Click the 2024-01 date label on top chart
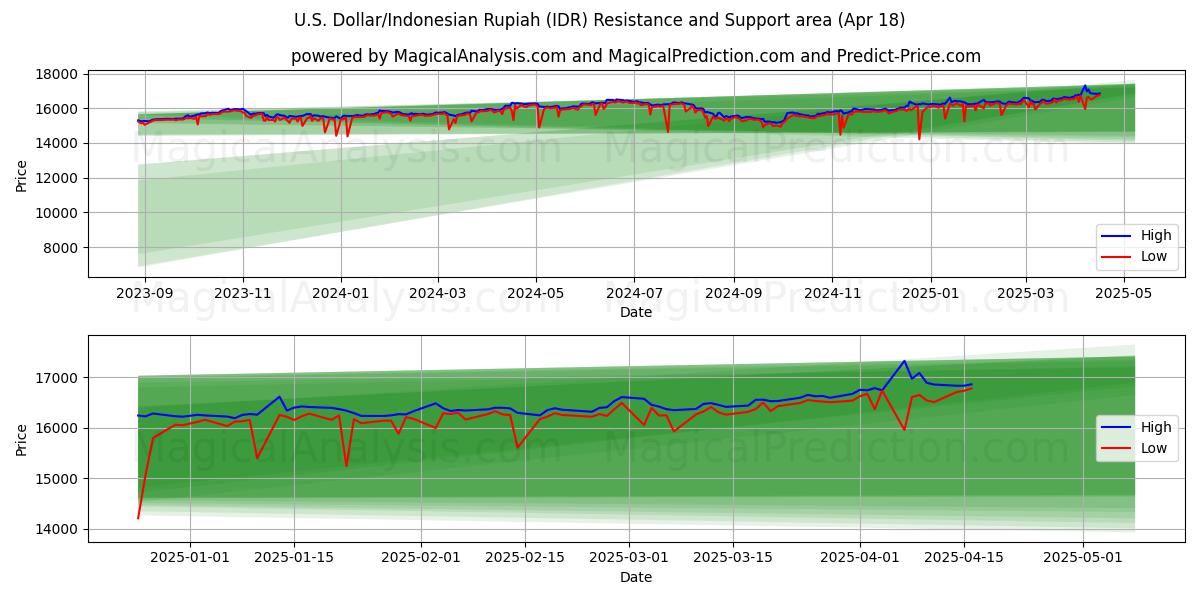The height and width of the screenshot is (600, 1200). tap(341, 294)
